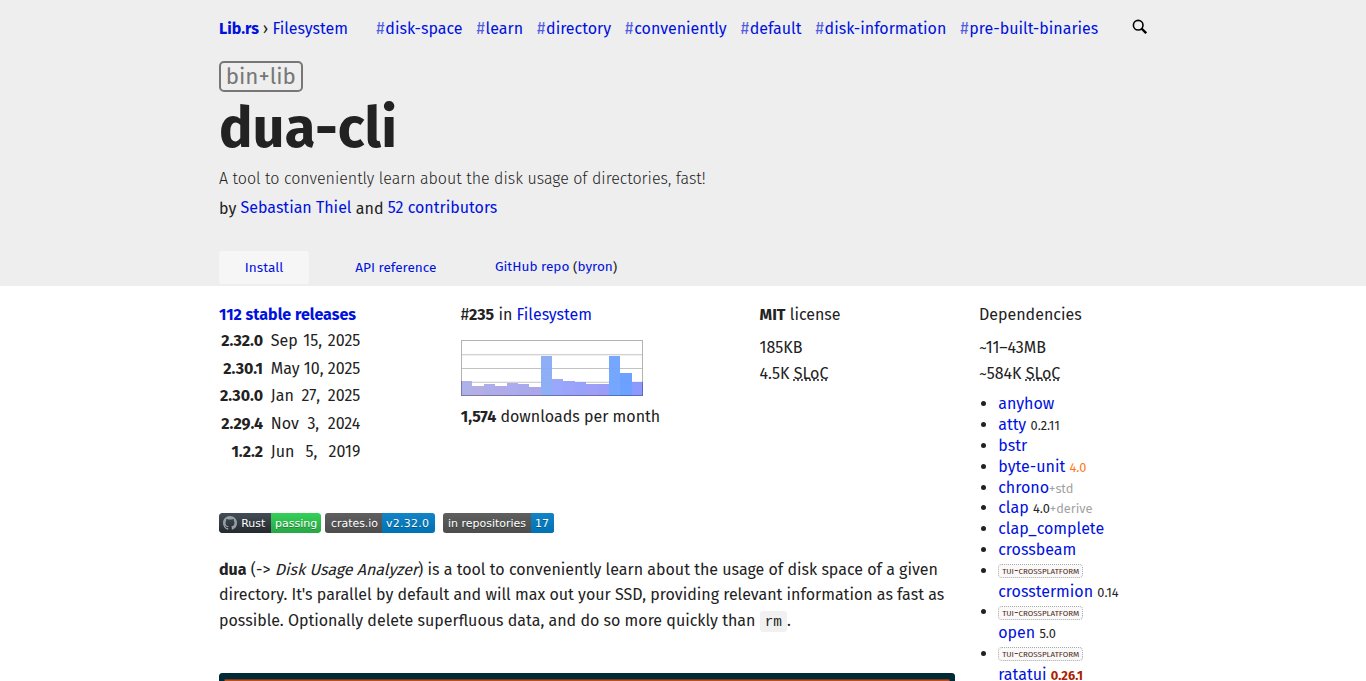This screenshot has height=681, width=1366.
Task: Click the downloads per month chart
Action: (x=552, y=368)
